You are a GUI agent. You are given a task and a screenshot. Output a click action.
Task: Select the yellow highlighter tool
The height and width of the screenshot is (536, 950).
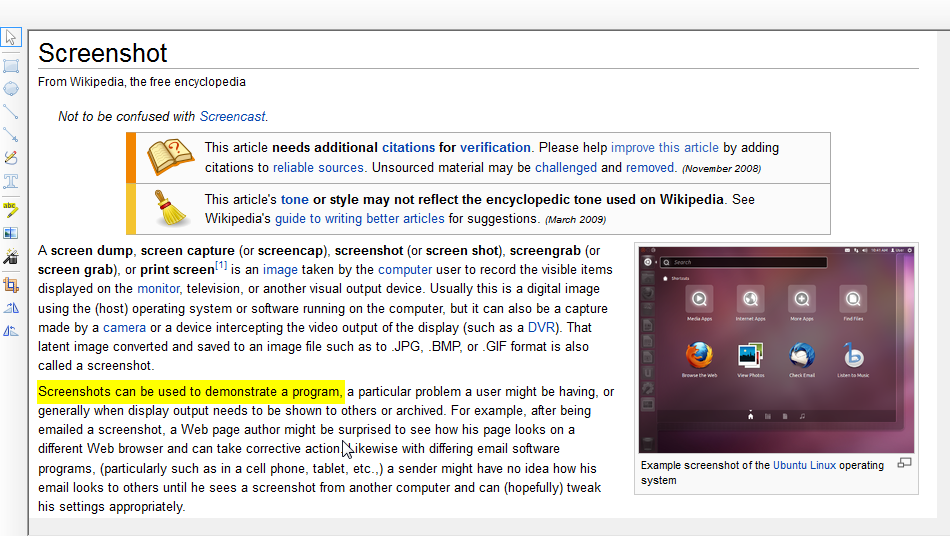(11, 210)
